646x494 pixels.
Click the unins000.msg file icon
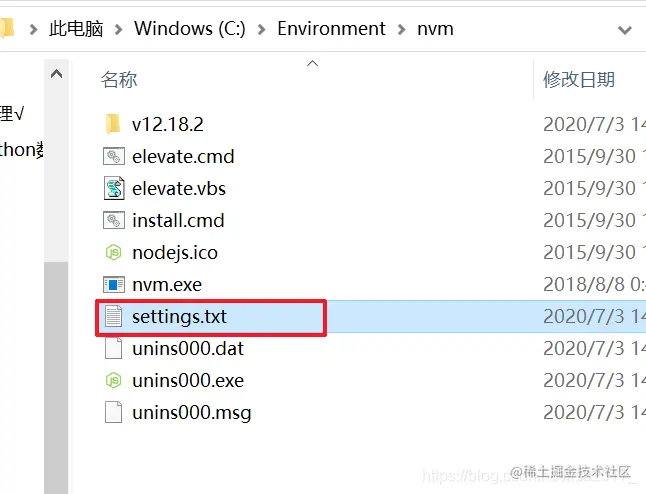click(x=113, y=413)
